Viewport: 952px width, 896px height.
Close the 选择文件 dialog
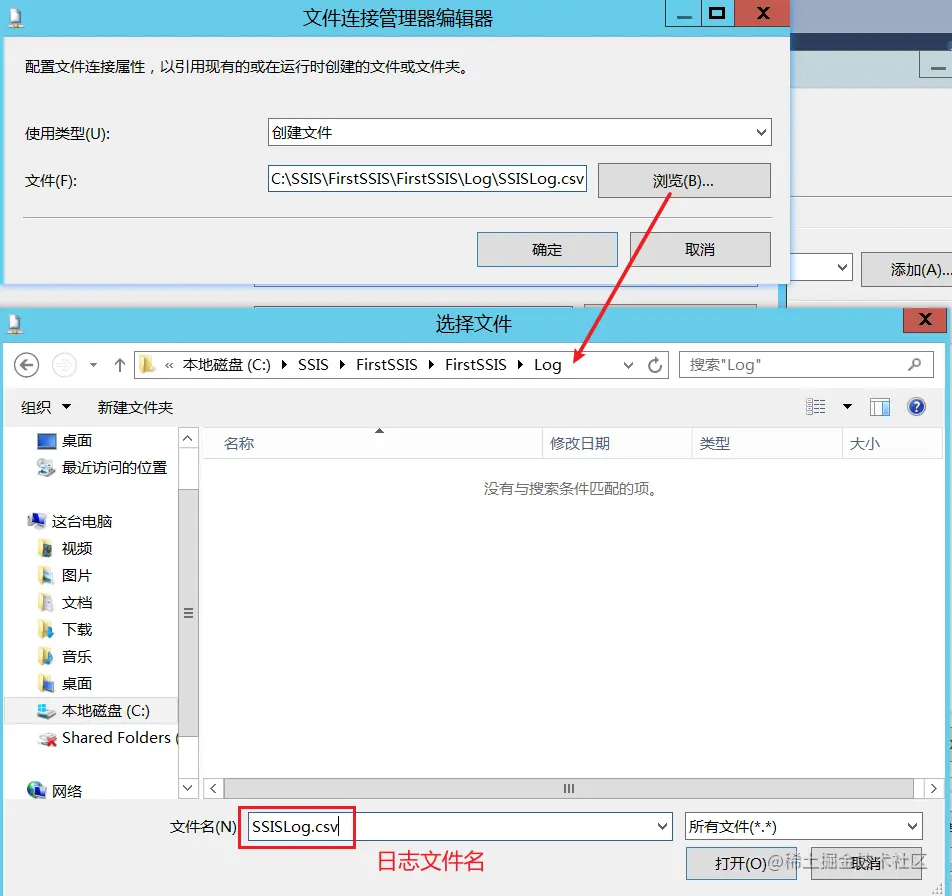click(925, 320)
